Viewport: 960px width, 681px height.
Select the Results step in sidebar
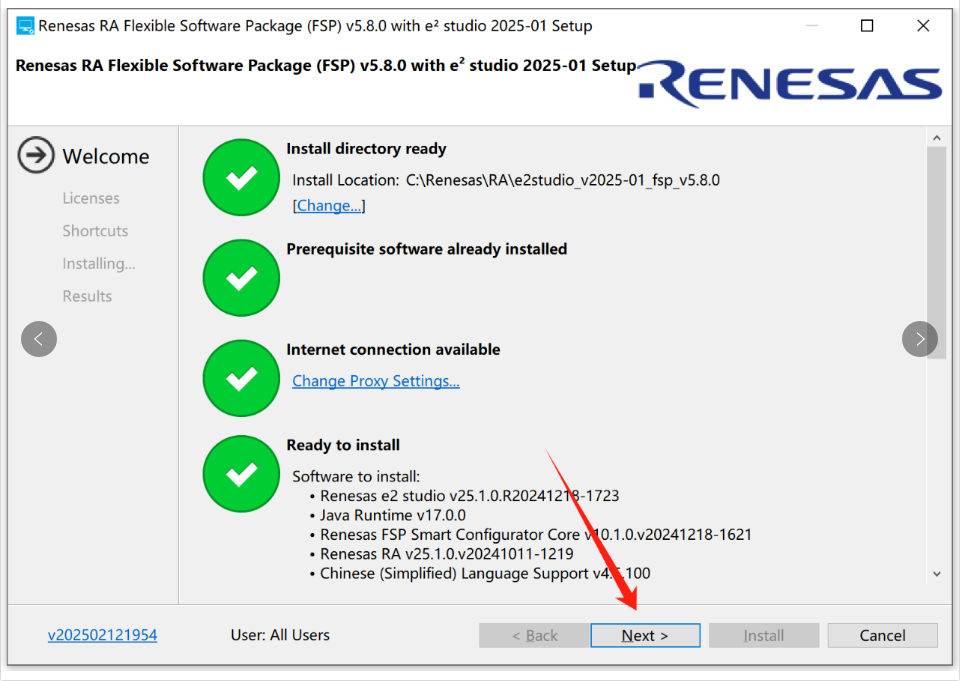coord(87,296)
